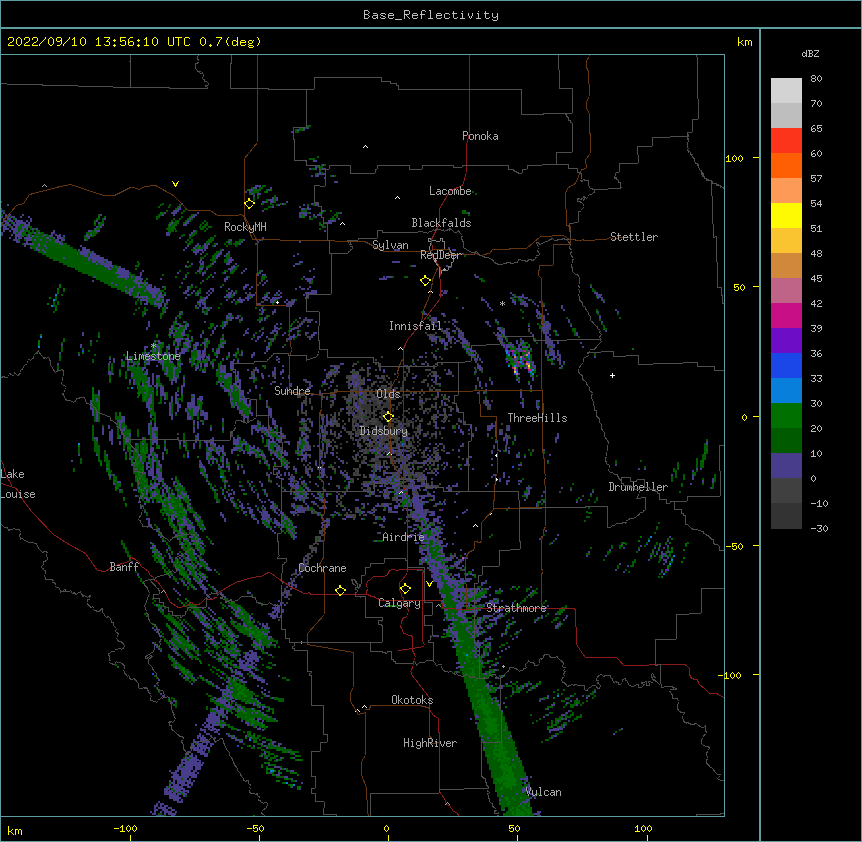This screenshot has width=862, height=842.
Task: Click the 65 value in the dBZ legend
Action: coord(816,129)
